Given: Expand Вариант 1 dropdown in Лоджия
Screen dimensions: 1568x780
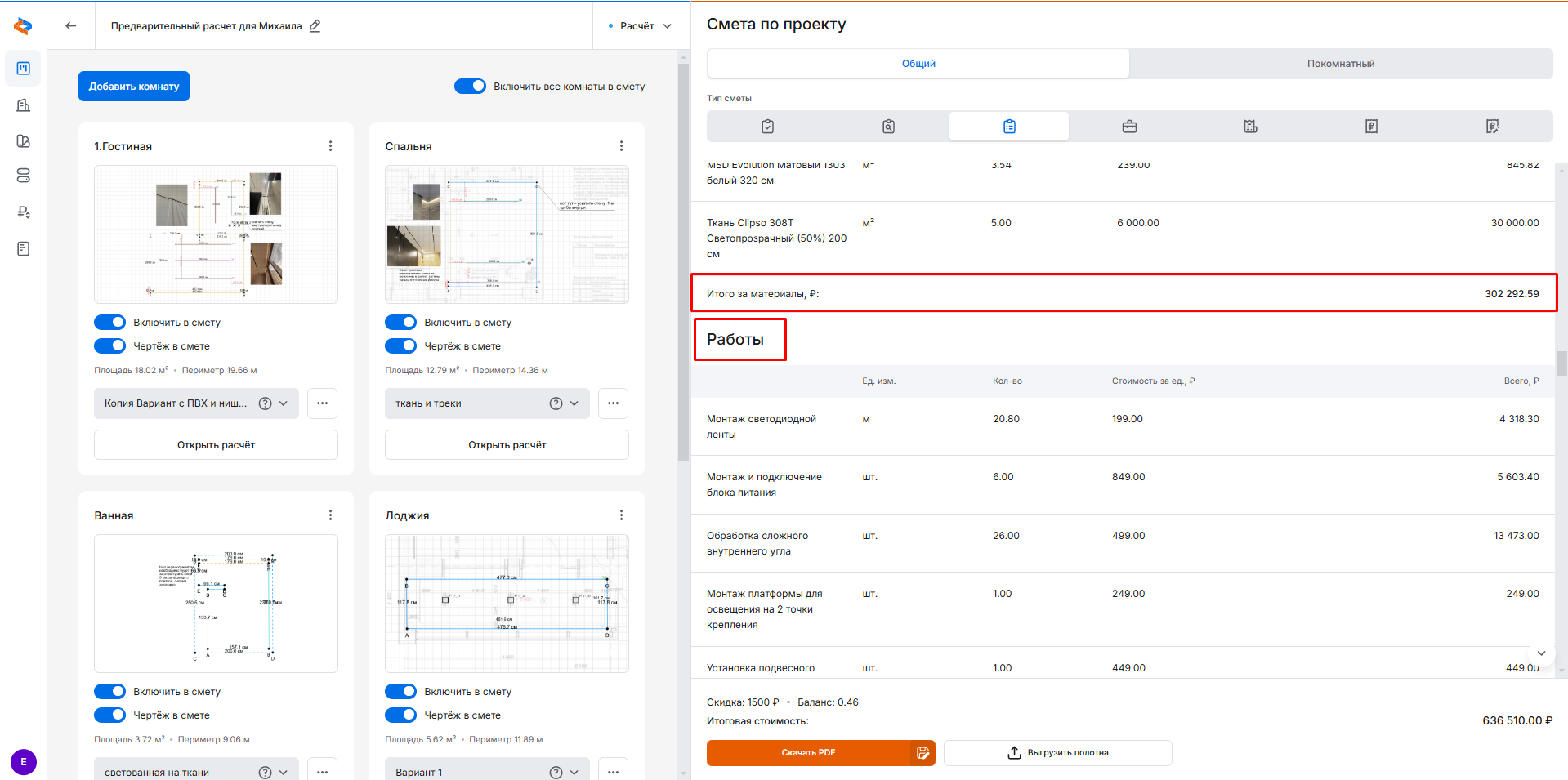Looking at the screenshot, I should click(x=574, y=772).
